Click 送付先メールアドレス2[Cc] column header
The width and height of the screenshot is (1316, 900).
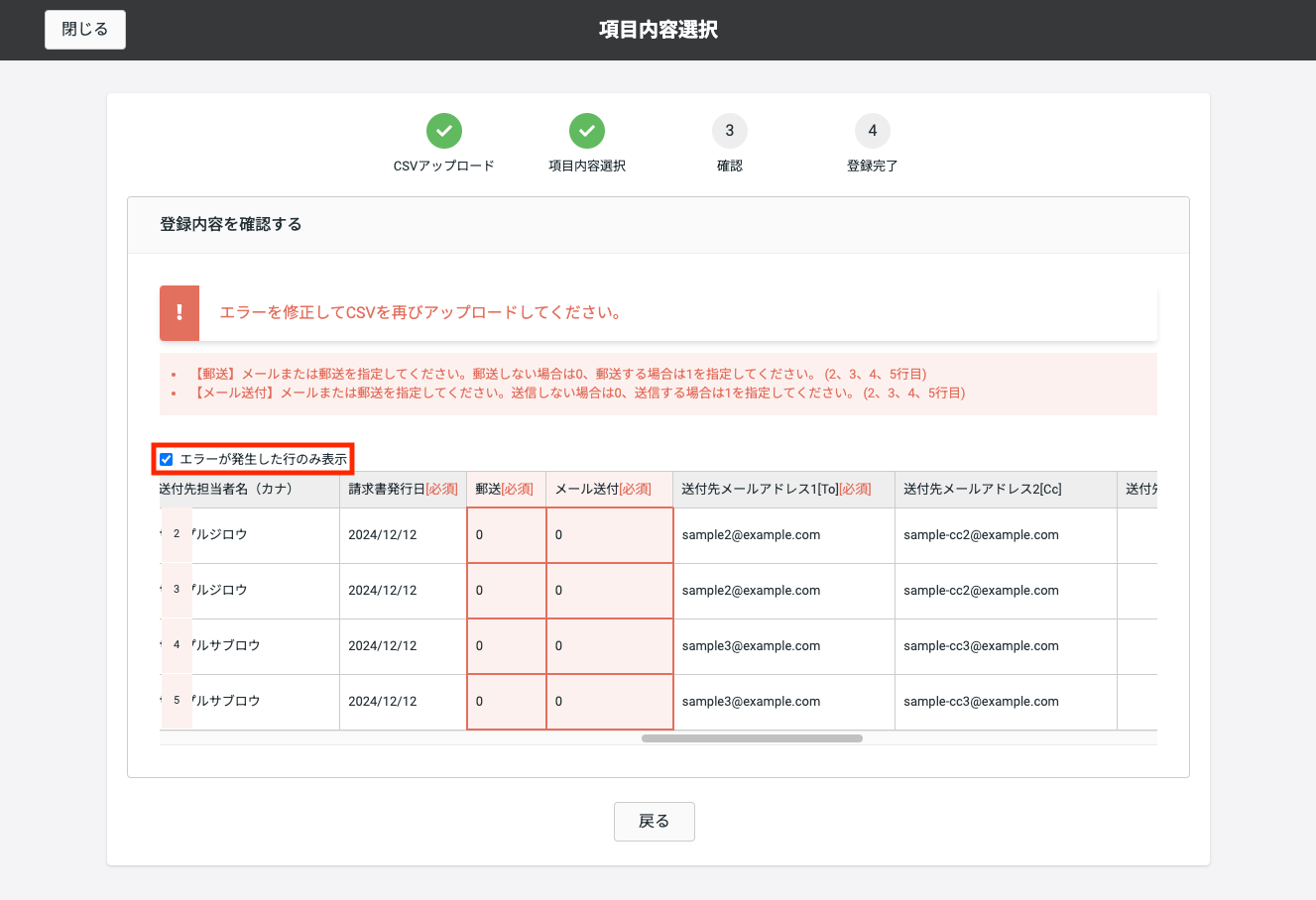coord(1006,489)
